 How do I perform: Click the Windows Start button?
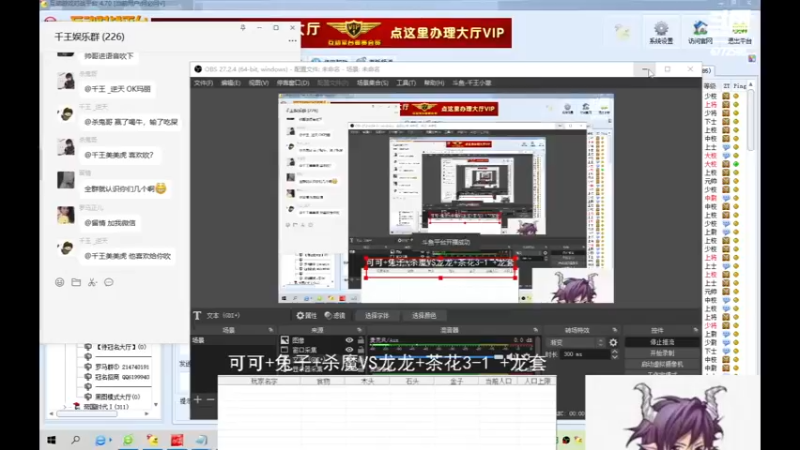(52, 440)
